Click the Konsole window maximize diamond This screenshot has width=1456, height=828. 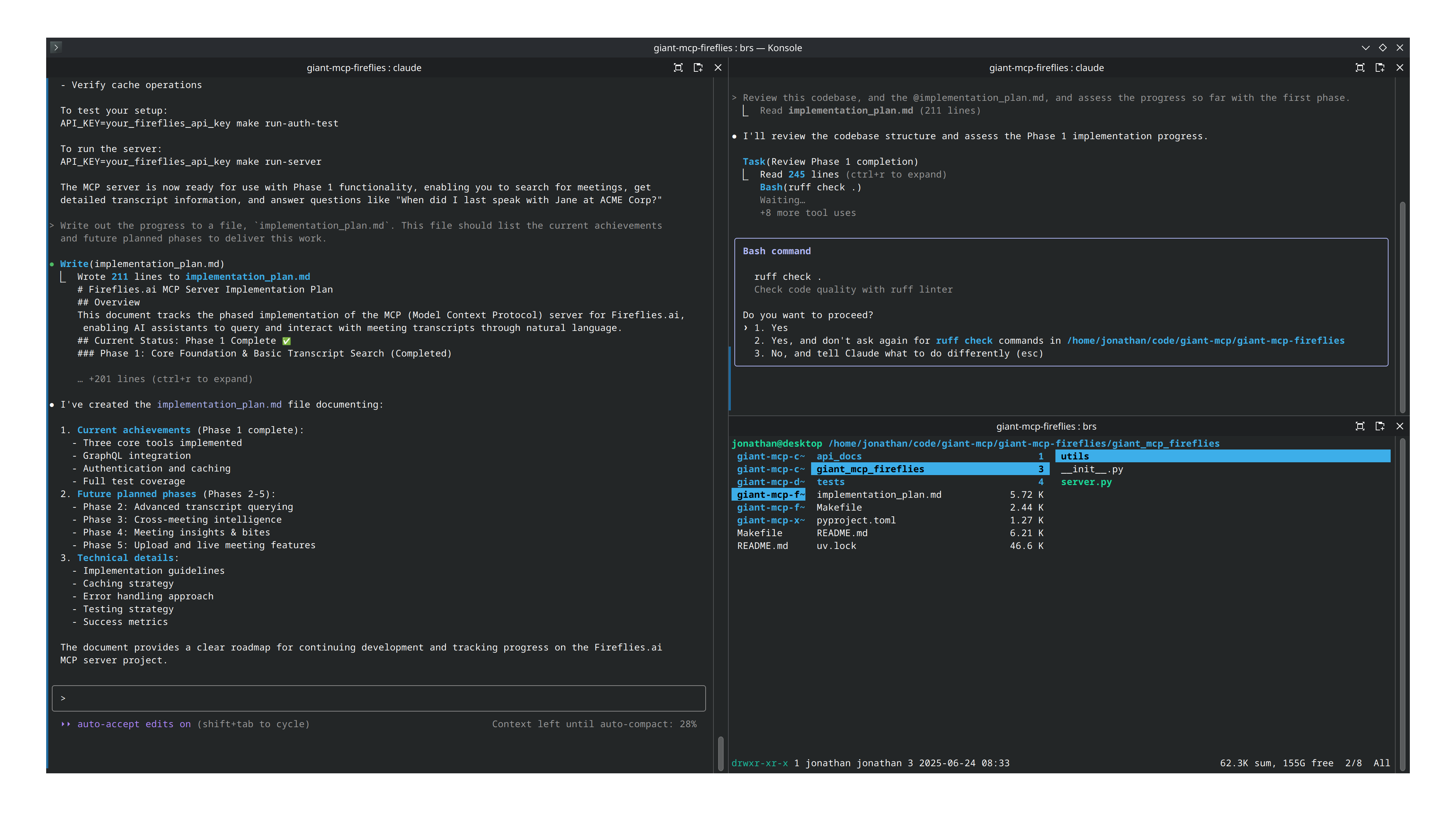pos(1382,48)
